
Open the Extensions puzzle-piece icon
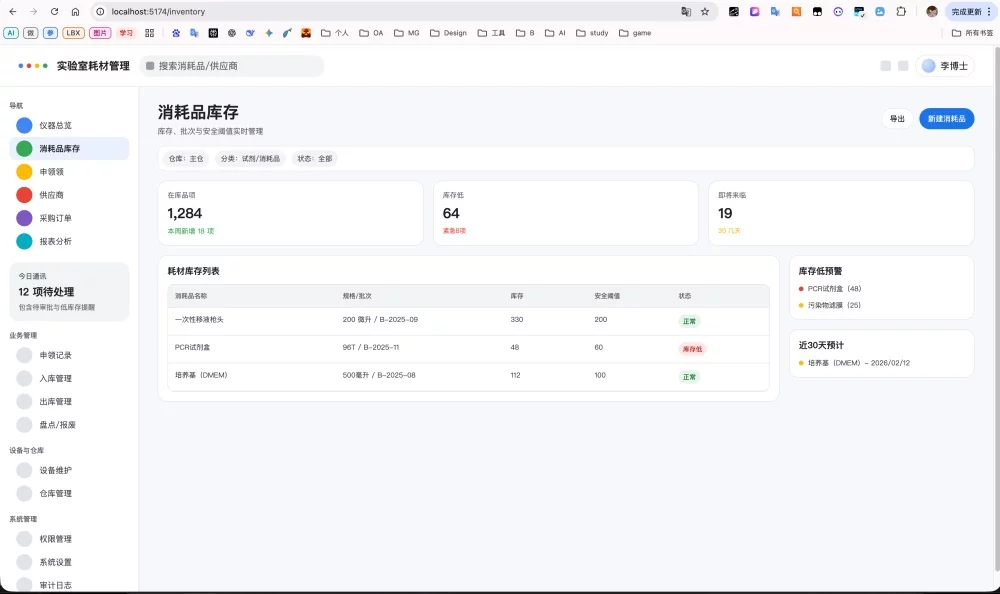pyautogui.click(x=901, y=11)
